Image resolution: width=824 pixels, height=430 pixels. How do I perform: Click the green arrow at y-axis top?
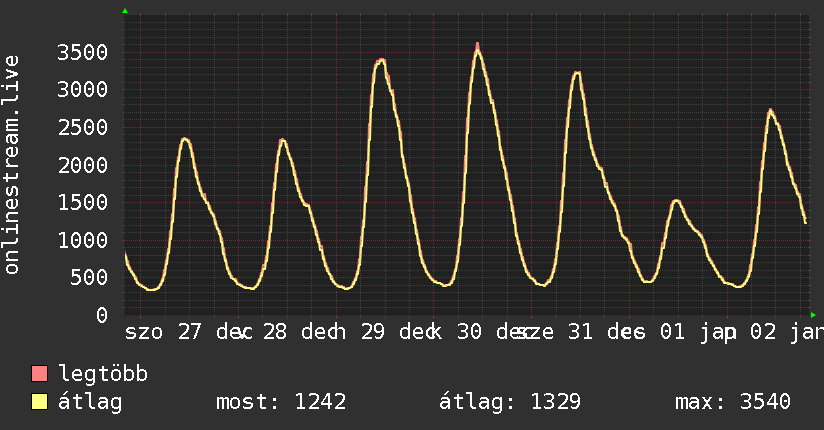coord(125,11)
